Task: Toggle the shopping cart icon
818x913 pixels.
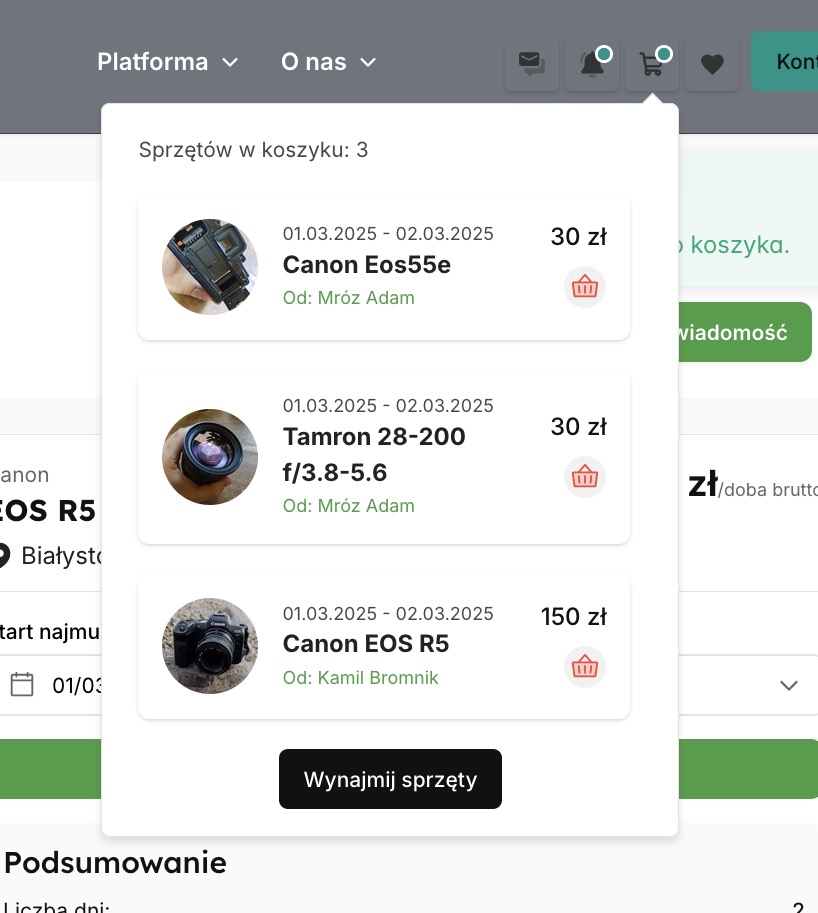Action: [x=652, y=64]
